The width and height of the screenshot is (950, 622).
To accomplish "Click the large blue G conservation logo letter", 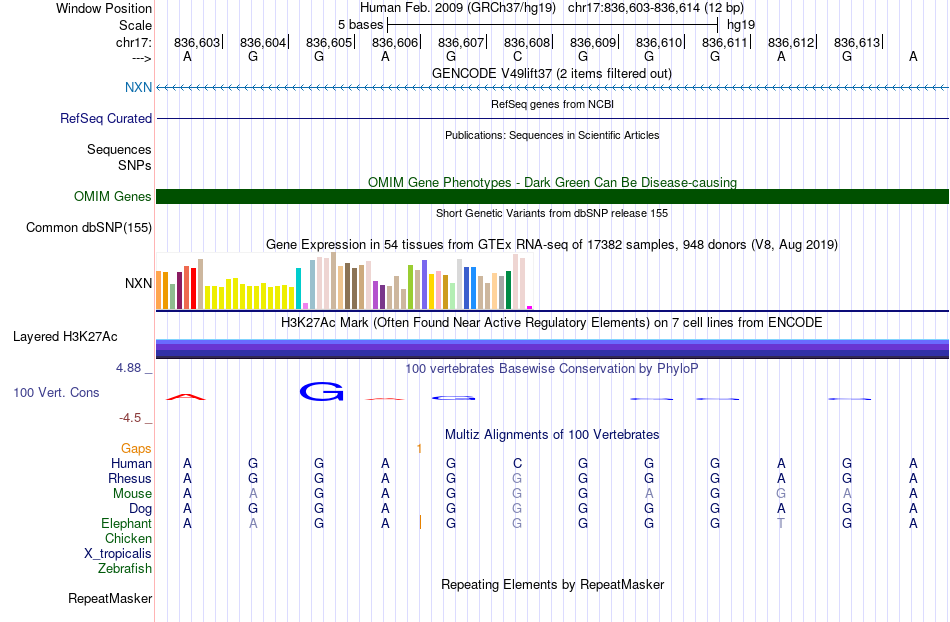I will (x=322, y=392).
